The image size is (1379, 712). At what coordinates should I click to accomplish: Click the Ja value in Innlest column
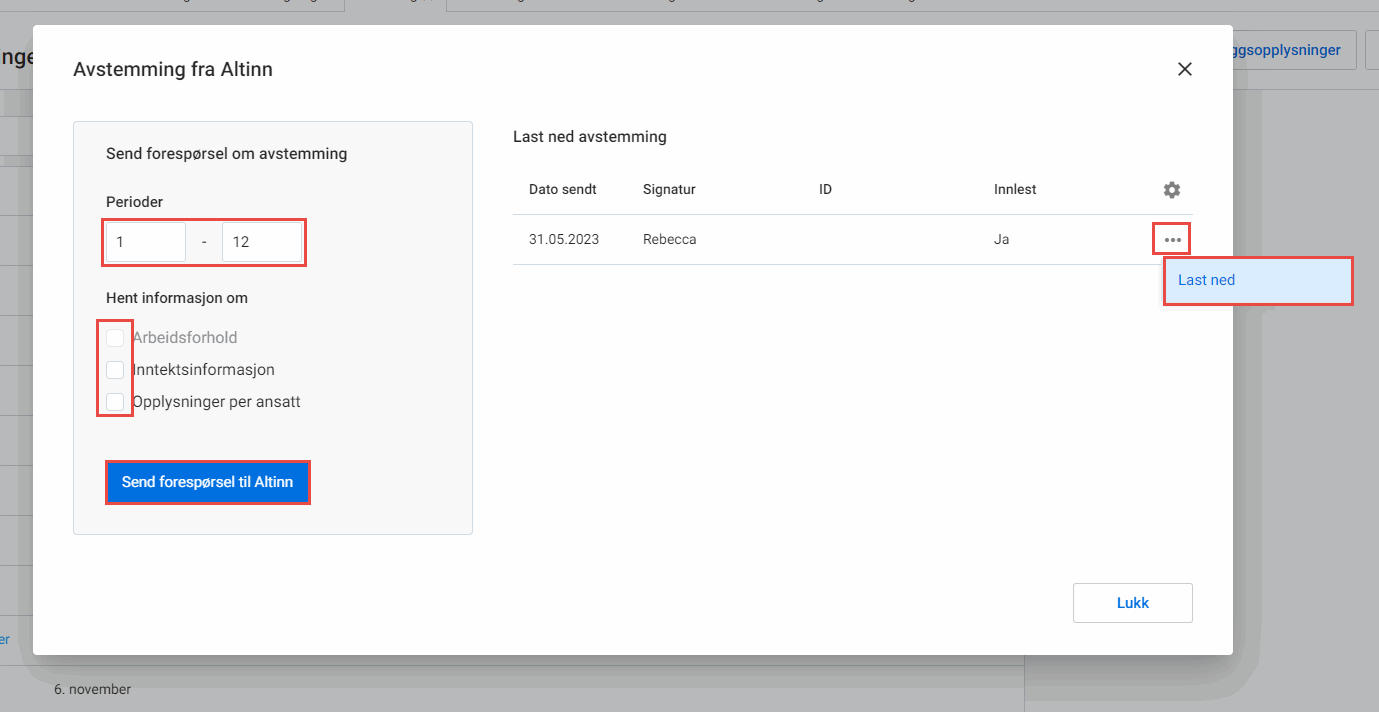point(1001,240)
